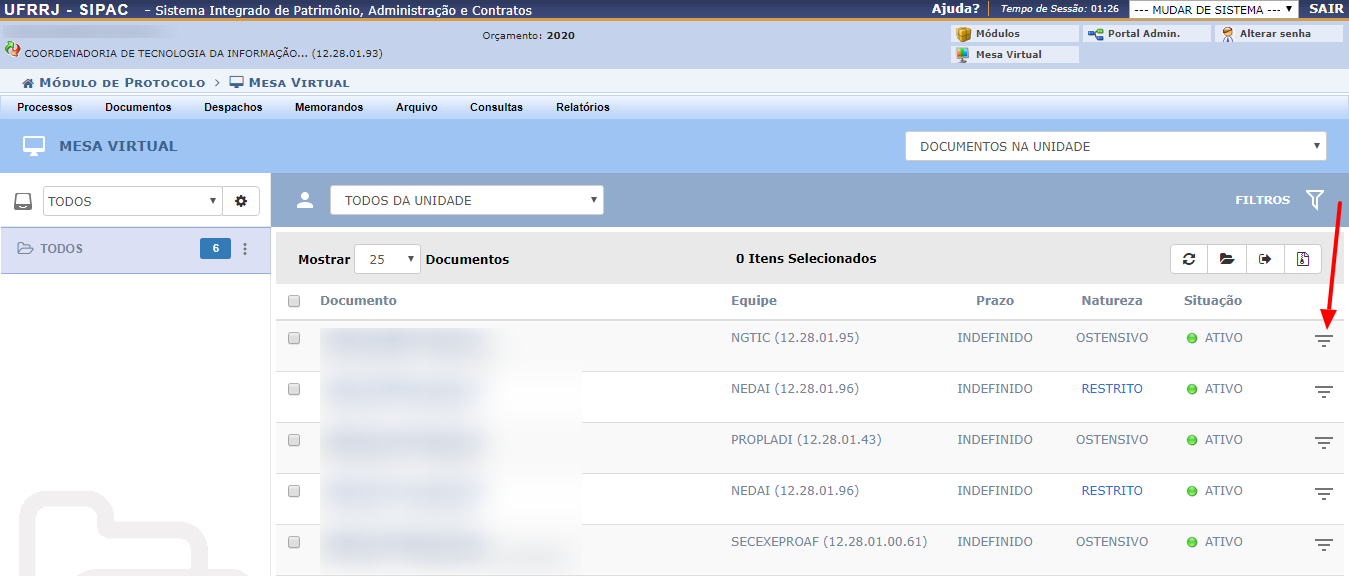This screenshot has height=576, width=1349.
Task: Open the Mostrar 25 documents dropdown
Action: (x=387, y=259)
